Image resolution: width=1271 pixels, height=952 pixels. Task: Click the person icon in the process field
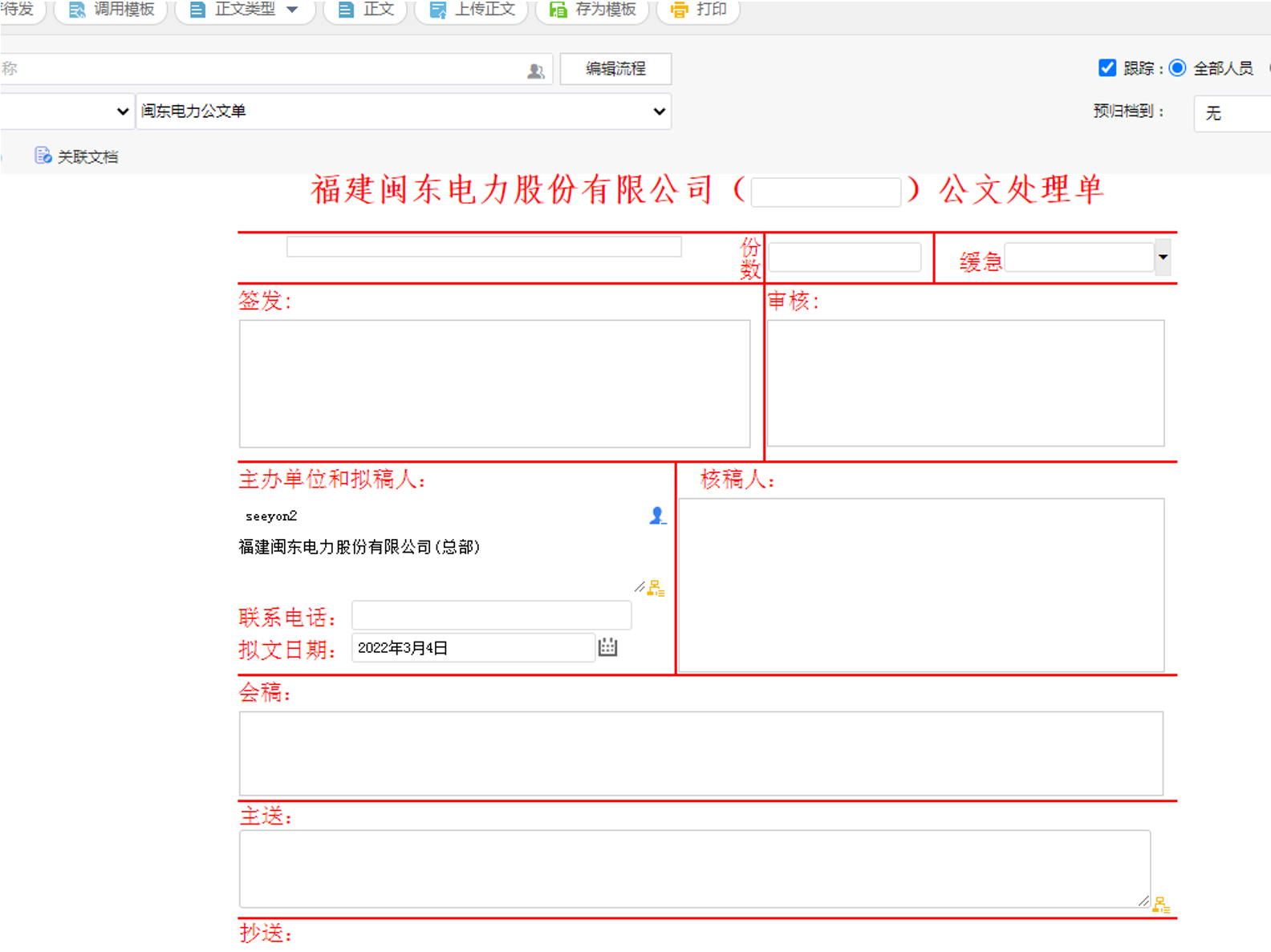pyautogui.click(x=536, y=71)
